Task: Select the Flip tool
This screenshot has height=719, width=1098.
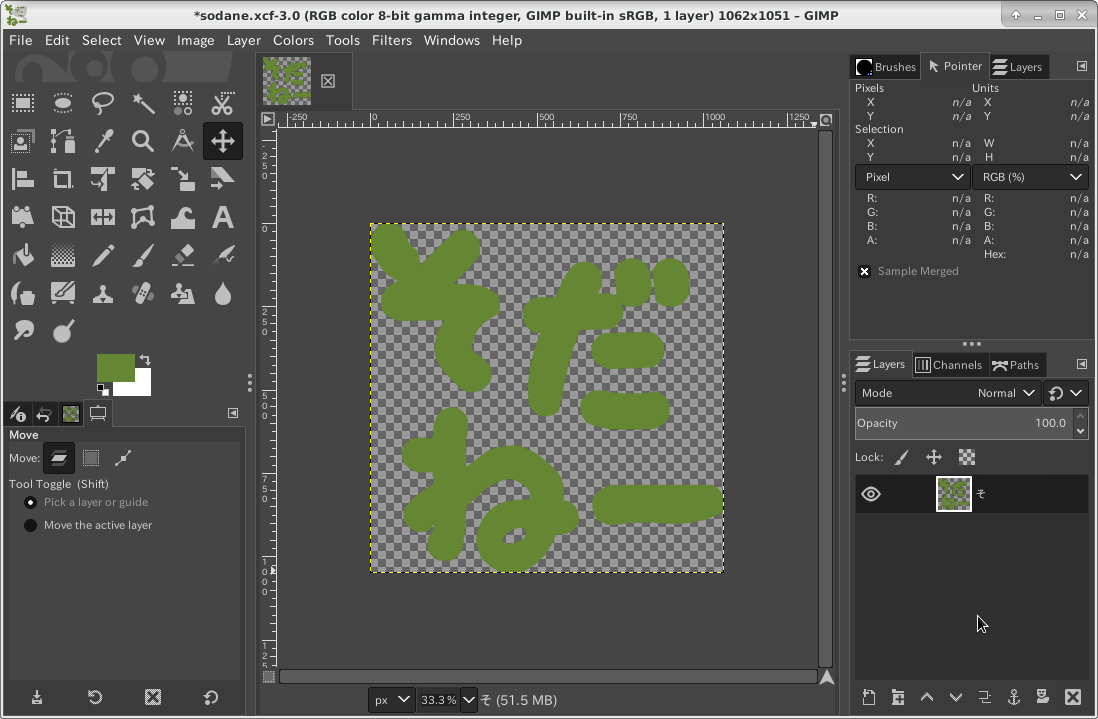Action: pos(103,217)
